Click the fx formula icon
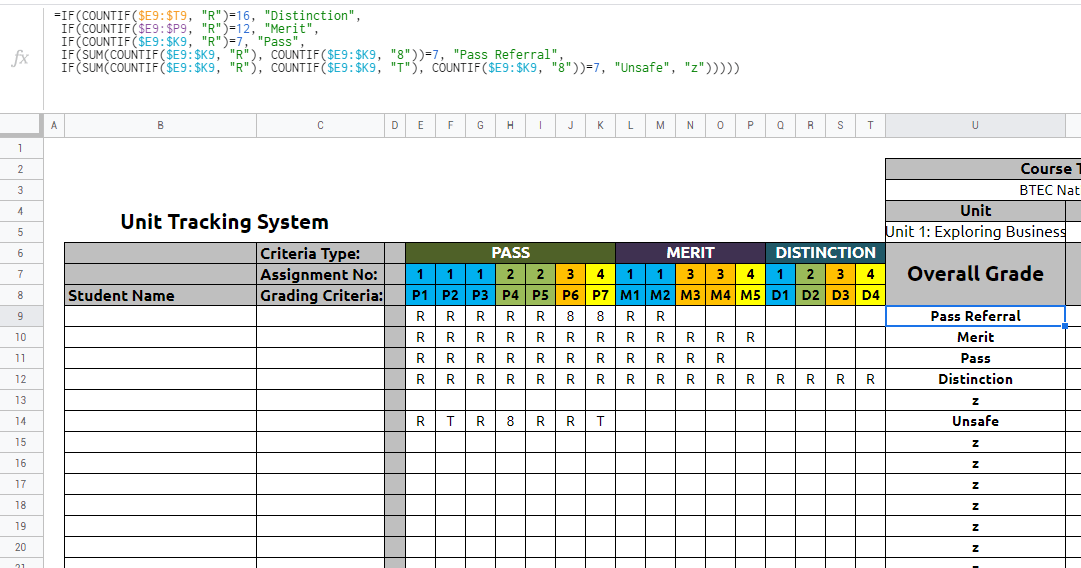This screenshot has width=1081, height=568. coord(21,58)
